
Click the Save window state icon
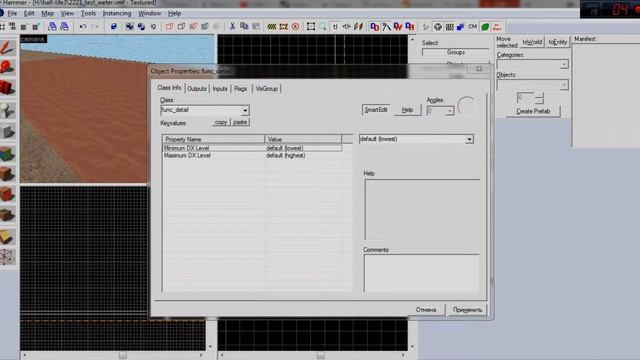tap(64, 27)
